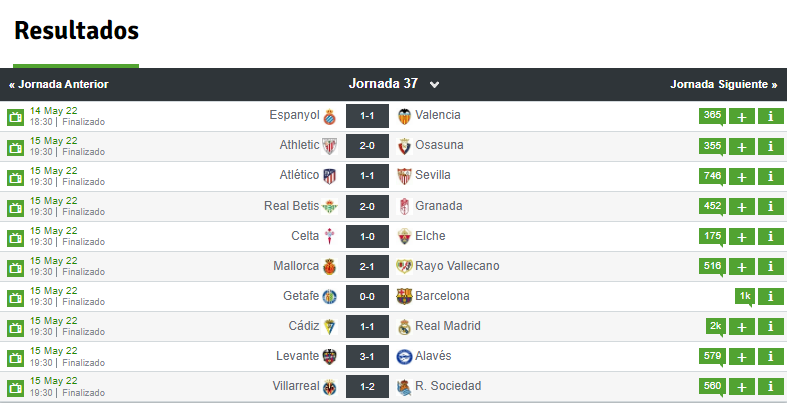Click the Real Madrid club crest
Image resolution: width=787 pixels, height=403 pixels.
[x=404, y=326]
